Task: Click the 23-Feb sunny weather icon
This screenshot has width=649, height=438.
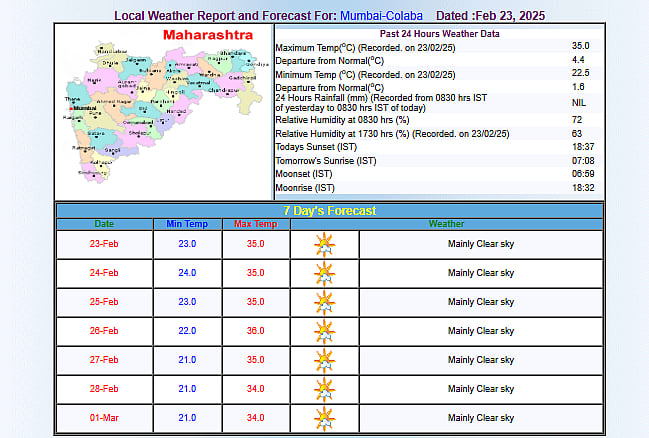Action: coord(324,244)
